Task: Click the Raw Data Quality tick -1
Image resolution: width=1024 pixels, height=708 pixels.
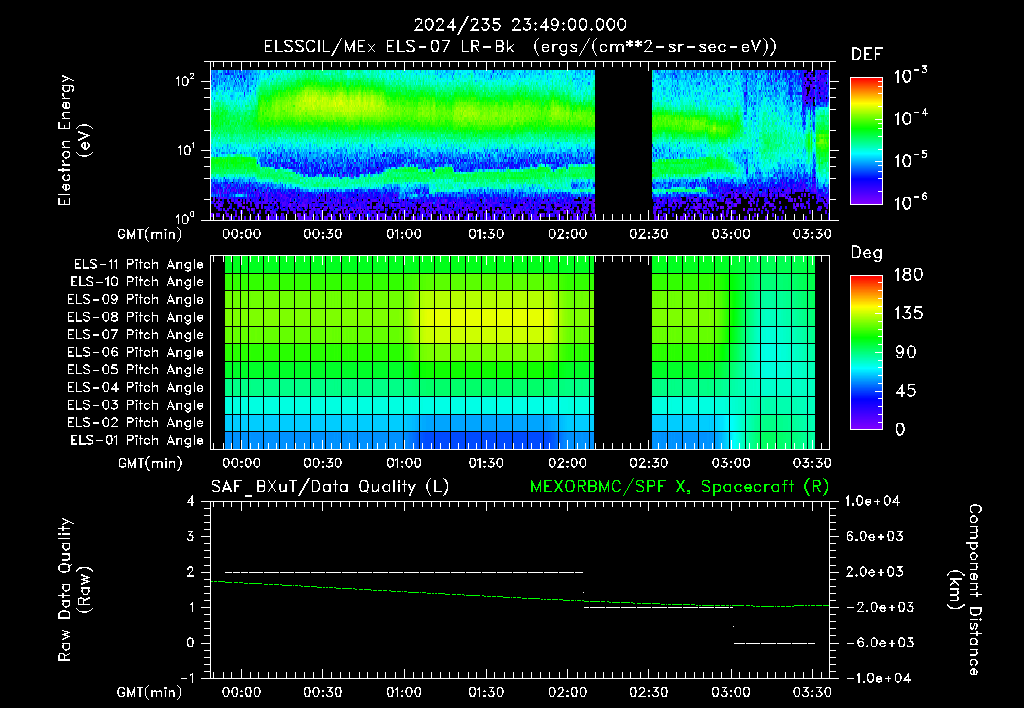Action: pyautogui.click(x=187, y=678)
